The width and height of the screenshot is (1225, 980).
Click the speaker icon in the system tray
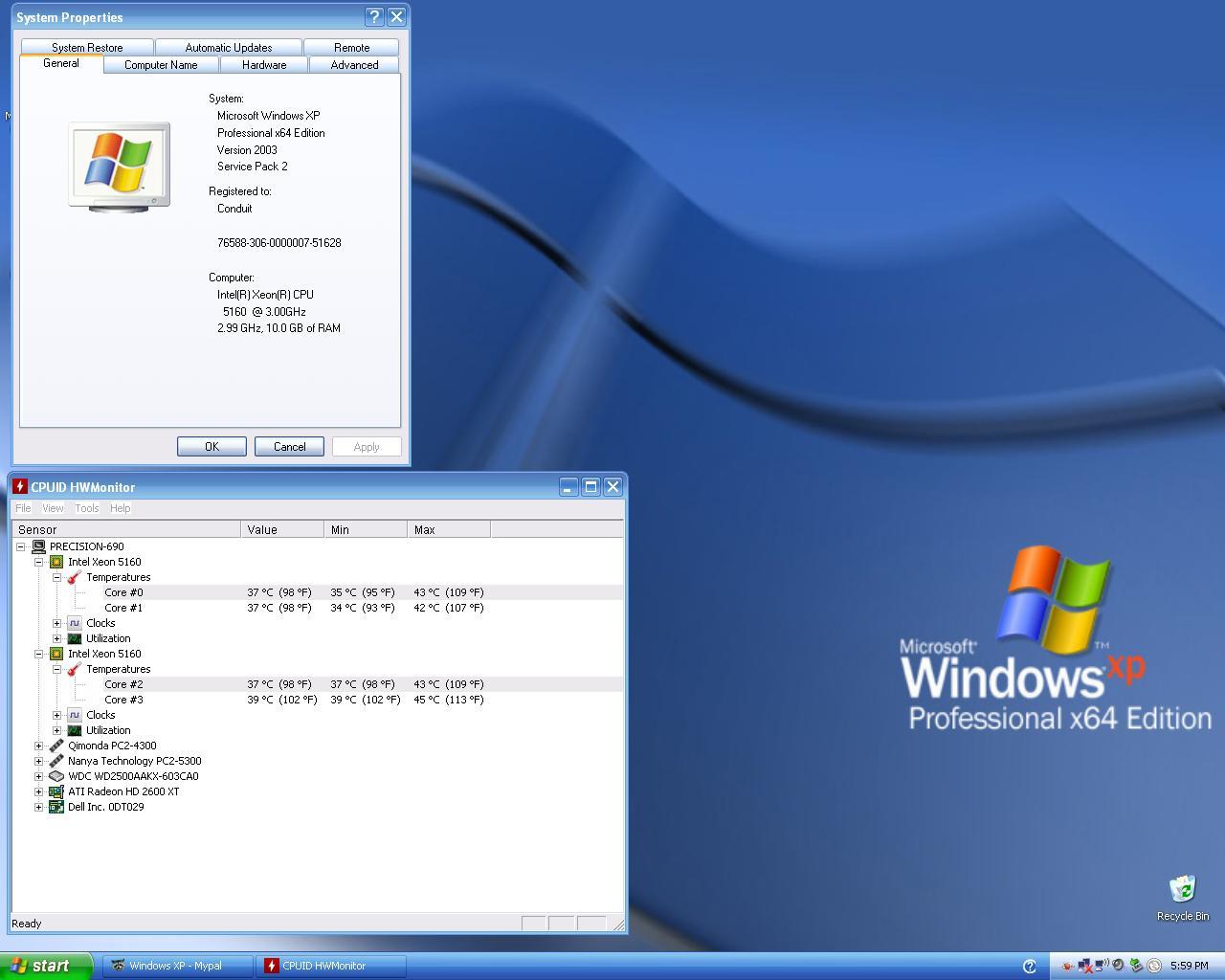pyautogui.click(x=1118, y=966)
